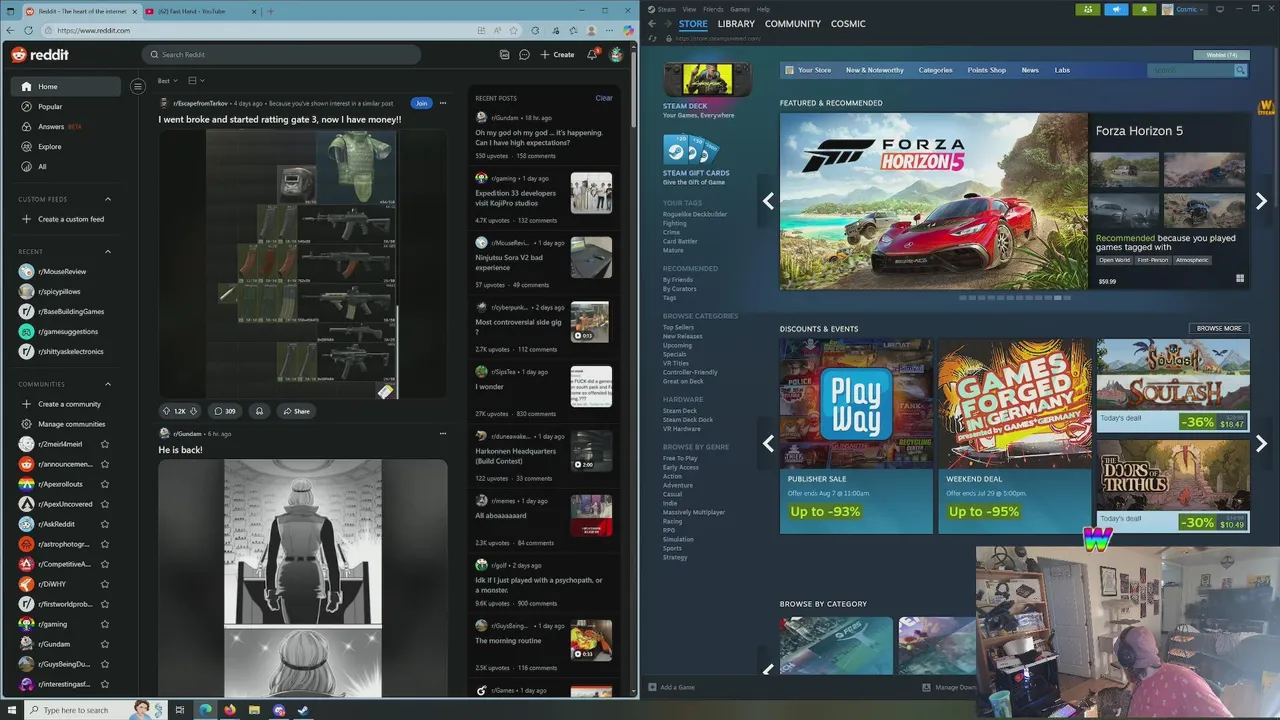Open the Windows Start menu
The height and width of the screenshot is (720, 1280).
coord(11,710)
